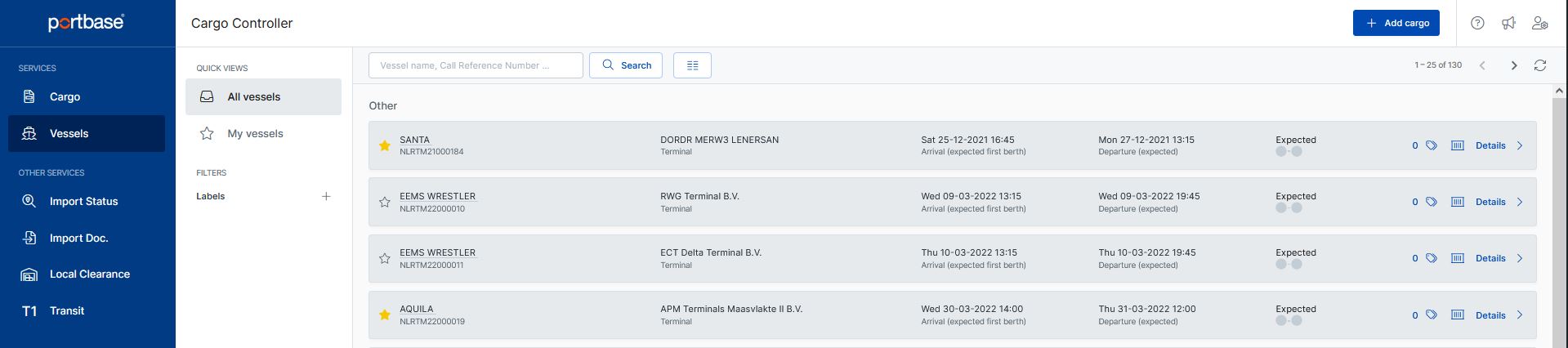Click the vessel search input field

pyautogui.click(x=476, y=65)
